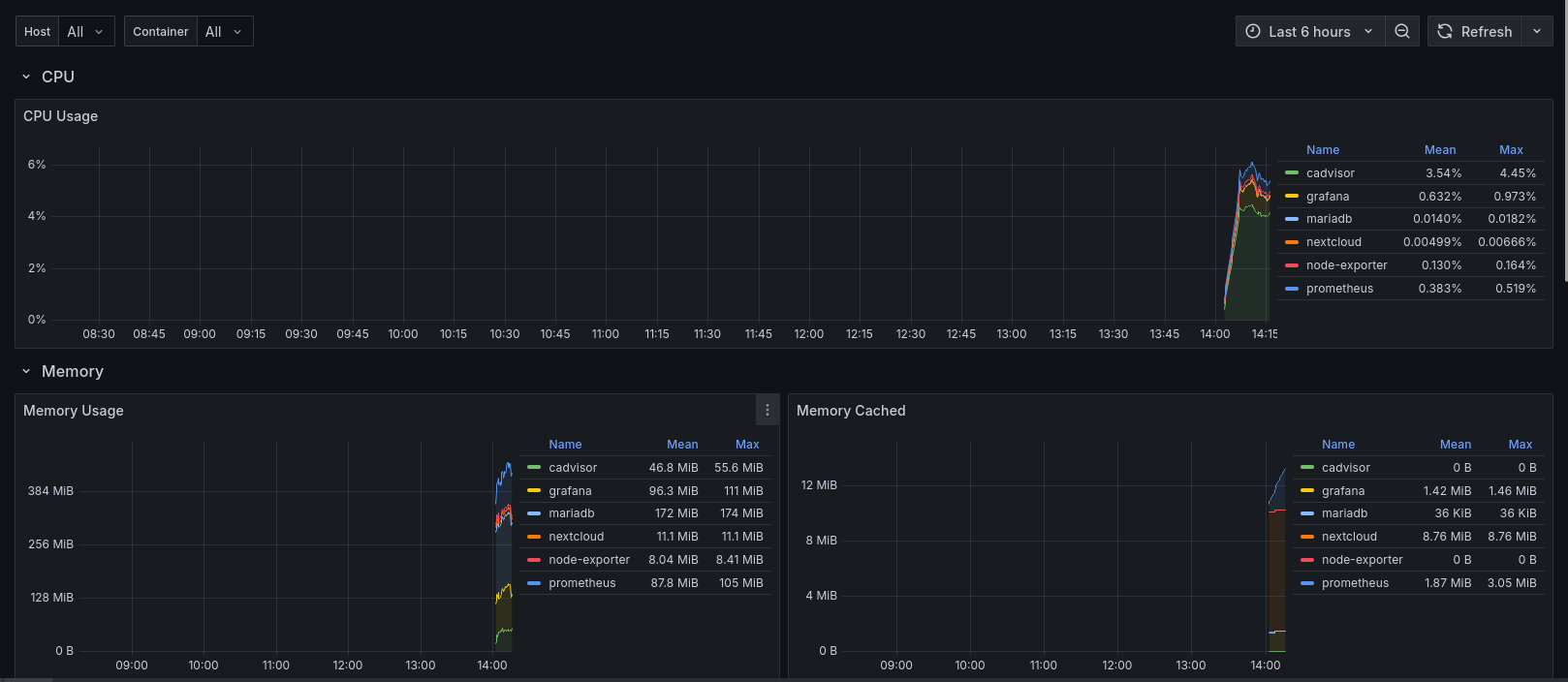Click prometheus color swatch in Memory Cached legend
1568x682 pixels.
tap(1306, 583)
